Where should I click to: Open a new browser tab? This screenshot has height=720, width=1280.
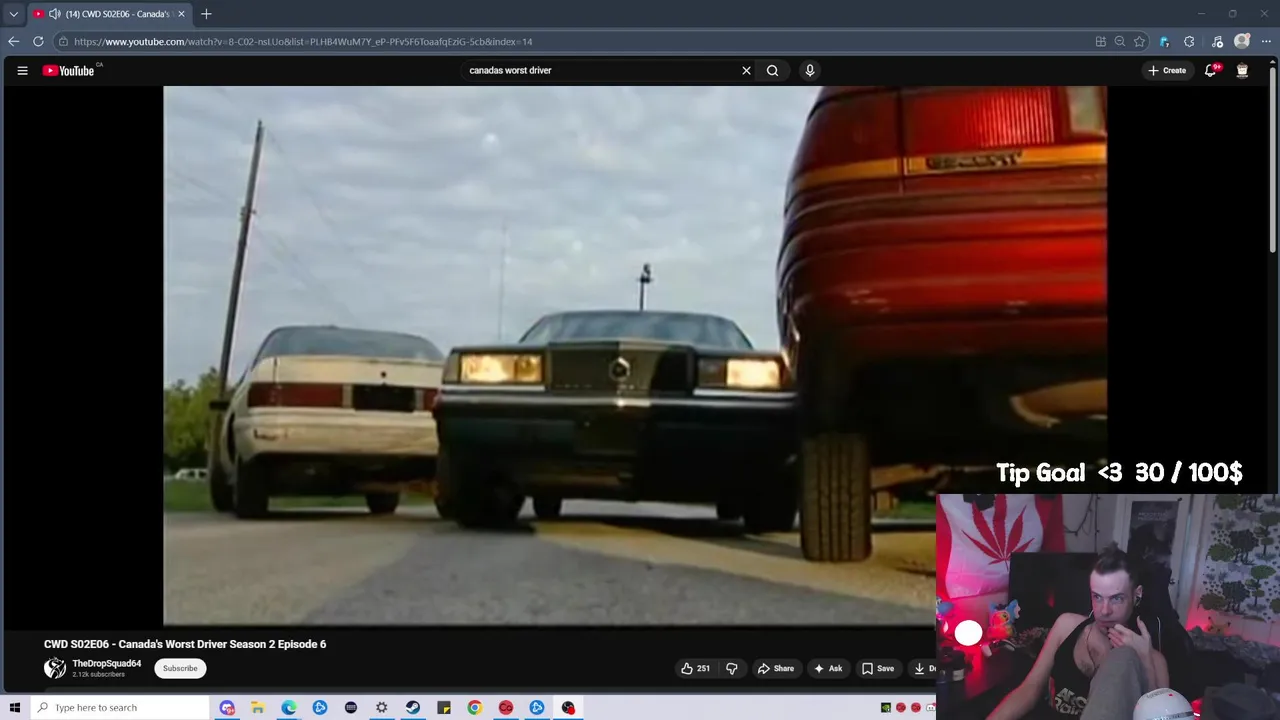(206, 14)
